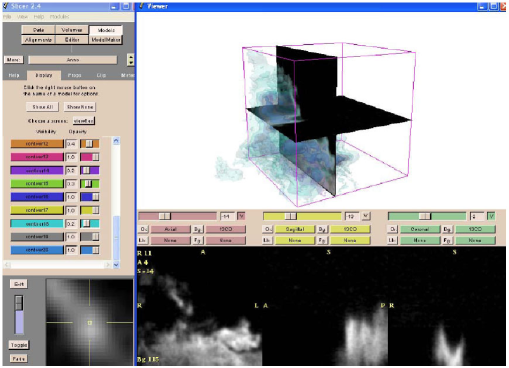Click the Lb button in the green Coronal controls

pyautogui.click(x=393, y=240)
